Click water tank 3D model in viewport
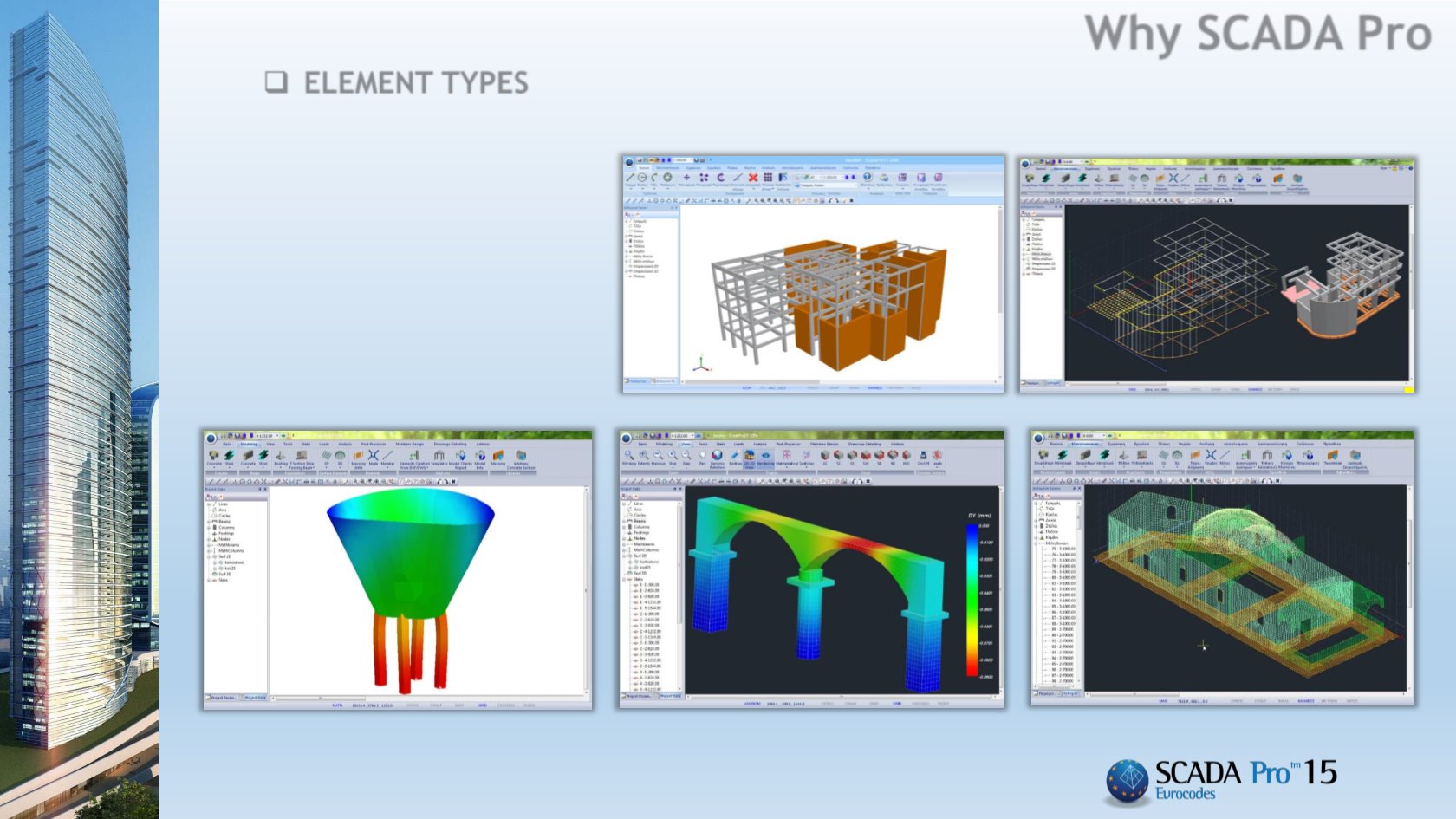 click(x=410, y=589)
